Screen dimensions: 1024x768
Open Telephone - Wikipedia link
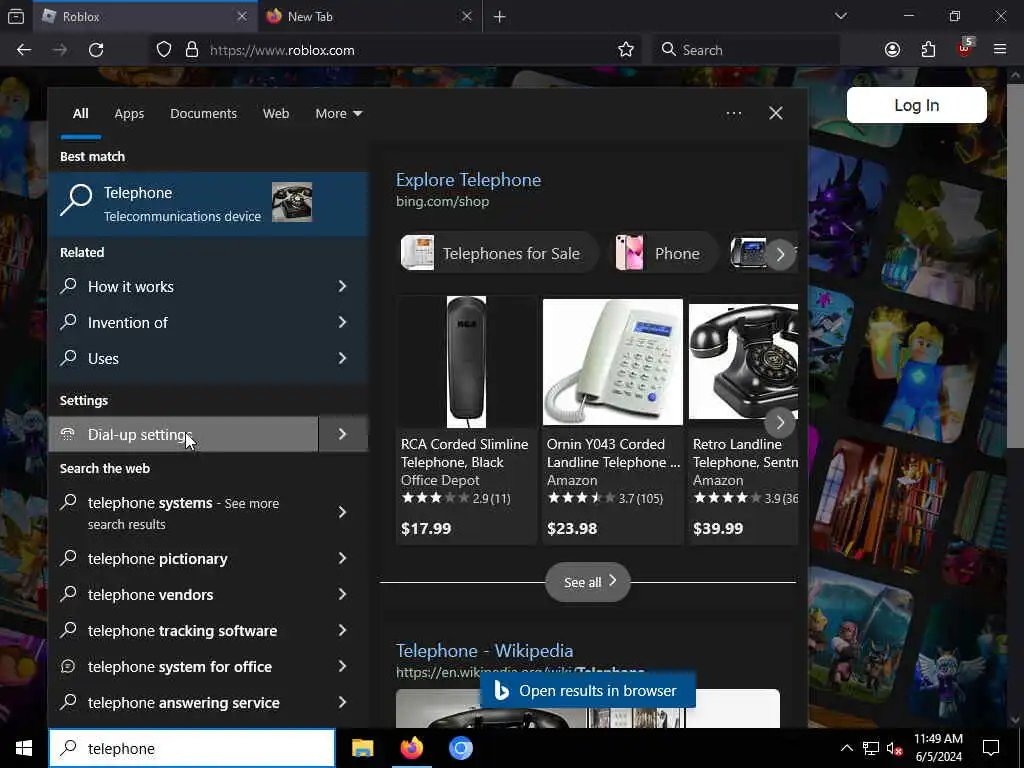(485, 650)
